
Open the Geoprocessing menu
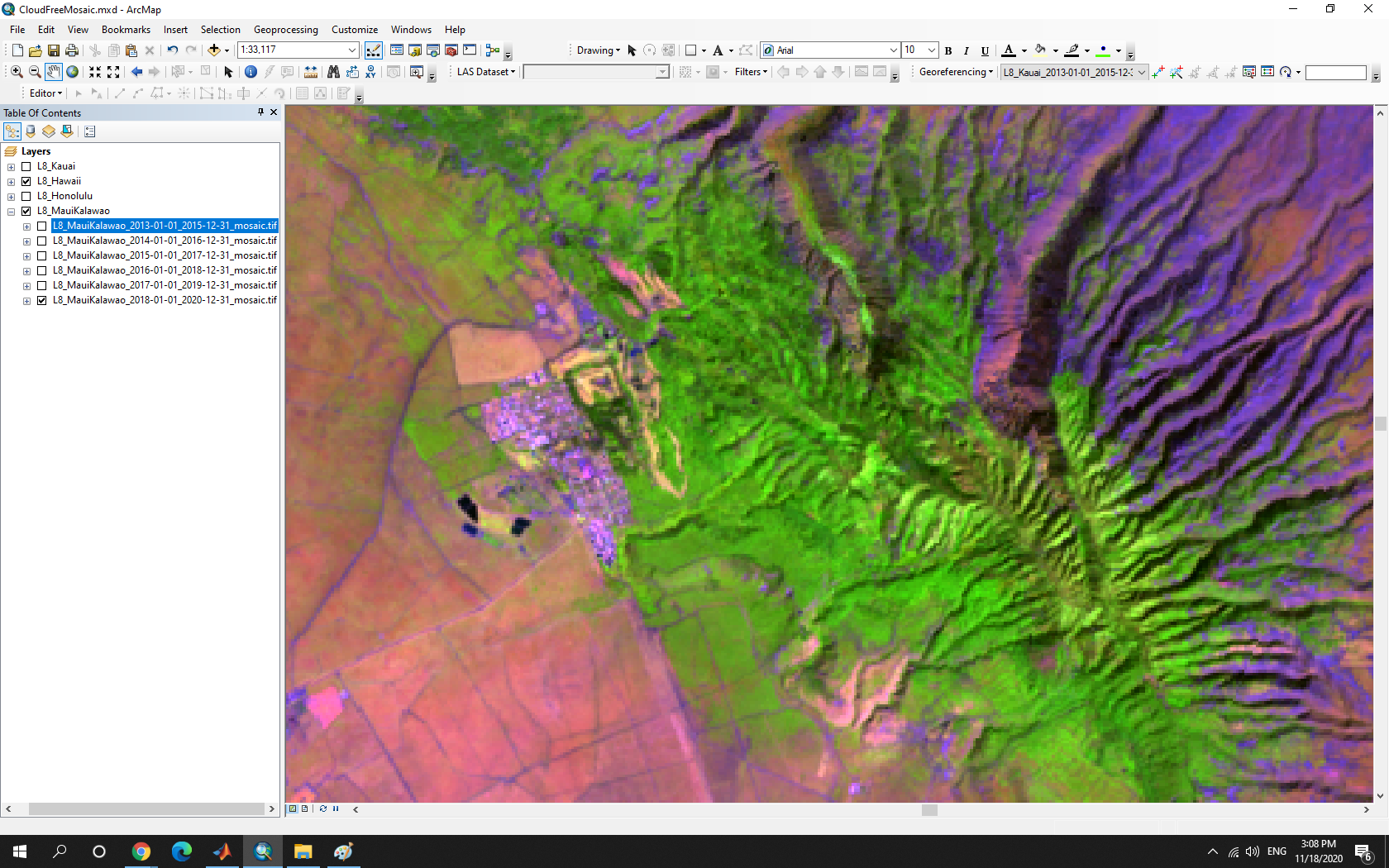click(x=285, y=30)
